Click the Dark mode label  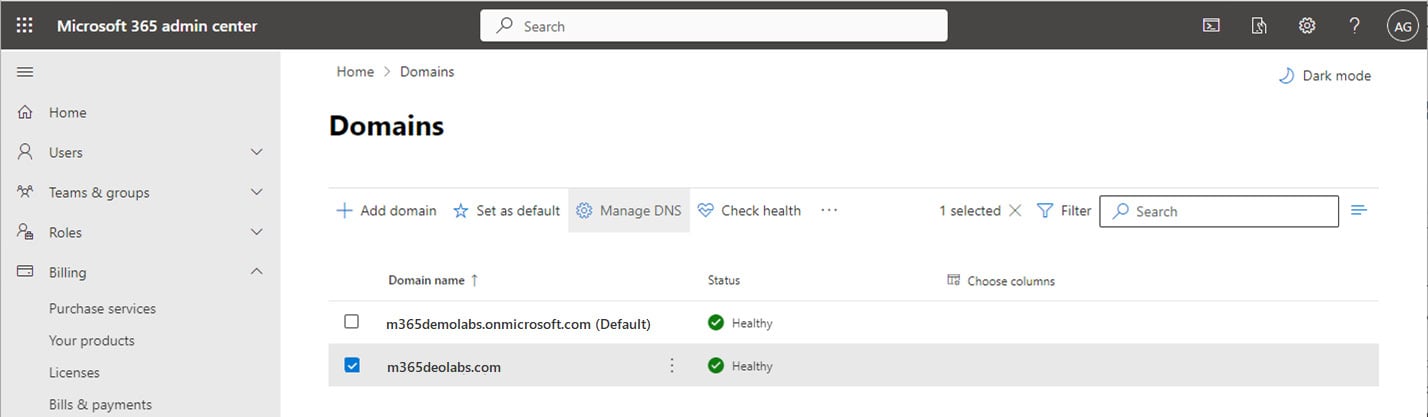click(1337, 76)
